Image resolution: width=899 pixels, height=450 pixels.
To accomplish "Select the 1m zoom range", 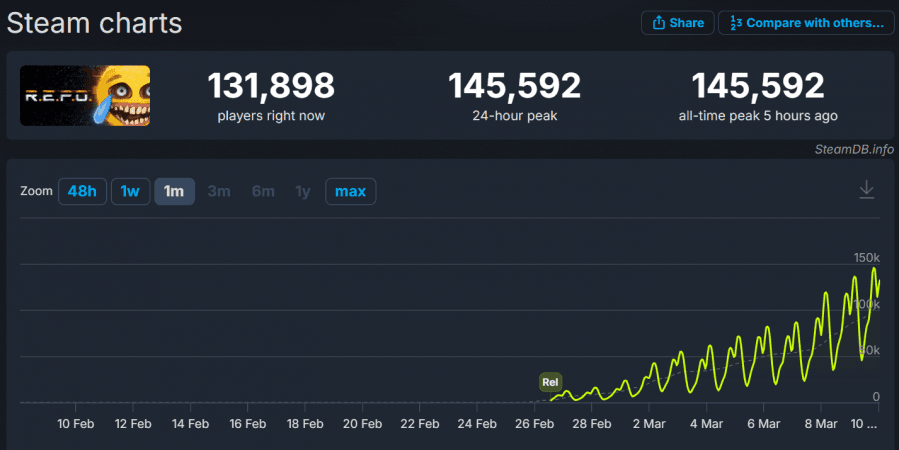I will 174,191.
